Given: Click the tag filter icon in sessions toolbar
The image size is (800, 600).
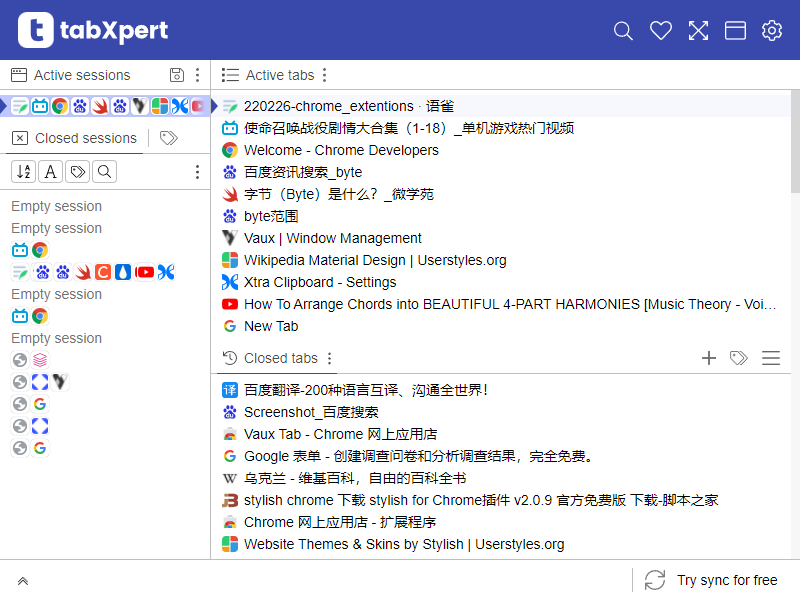Looking at the screenshot, I should tap(78, 172).
